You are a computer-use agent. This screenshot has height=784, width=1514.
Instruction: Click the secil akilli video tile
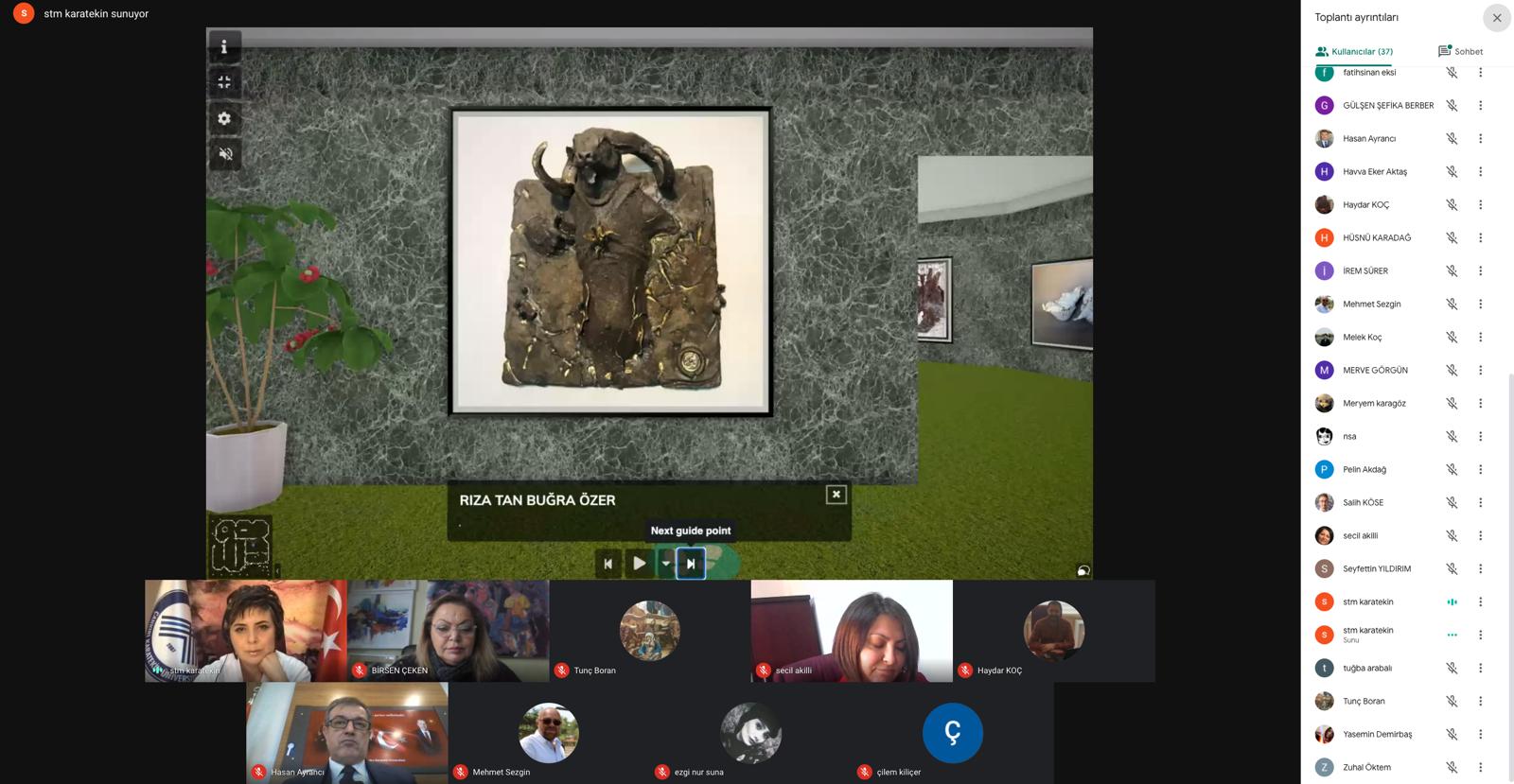tap(852, 631)
